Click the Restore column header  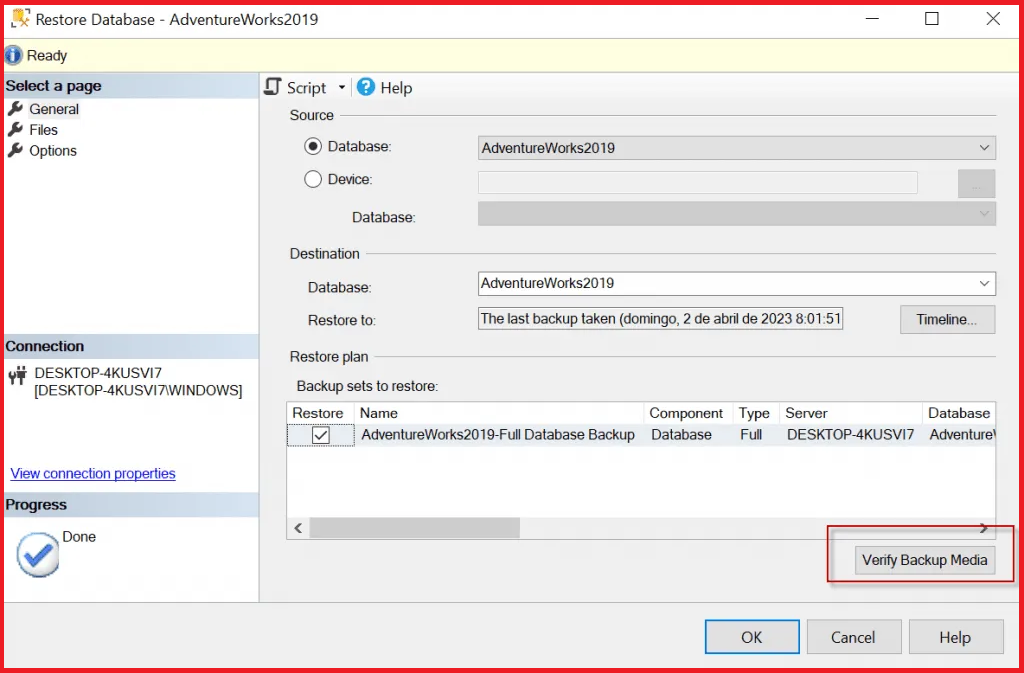(320, 413)
